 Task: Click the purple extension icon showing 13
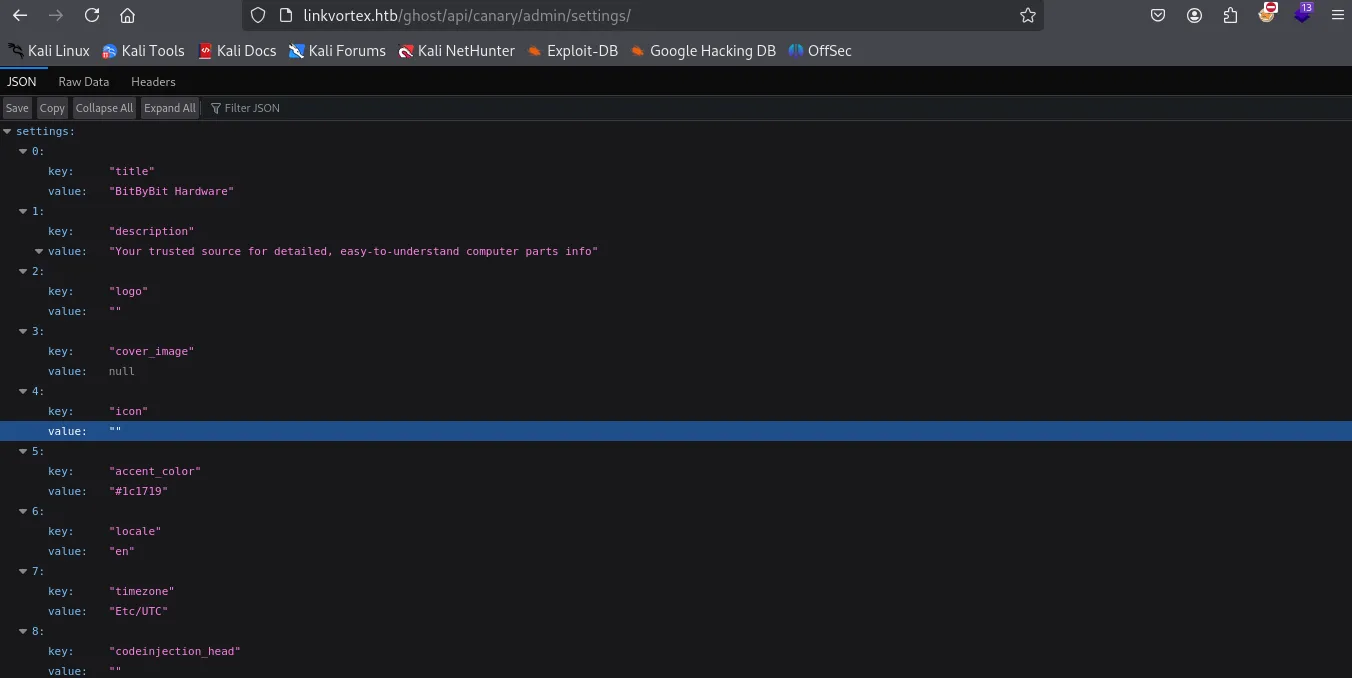click(x=1302, y=13)
